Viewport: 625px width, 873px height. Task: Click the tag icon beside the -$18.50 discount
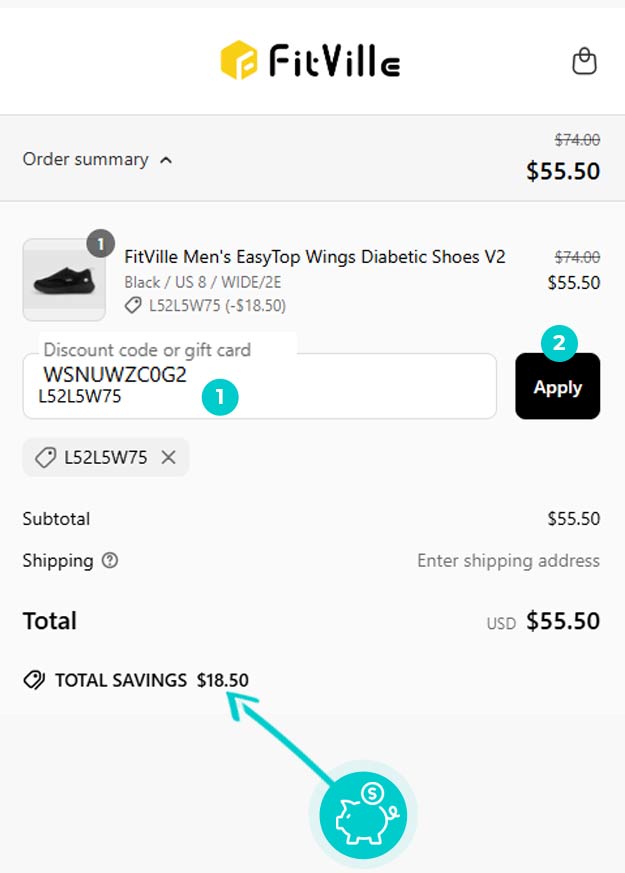[x=133, y=306]
